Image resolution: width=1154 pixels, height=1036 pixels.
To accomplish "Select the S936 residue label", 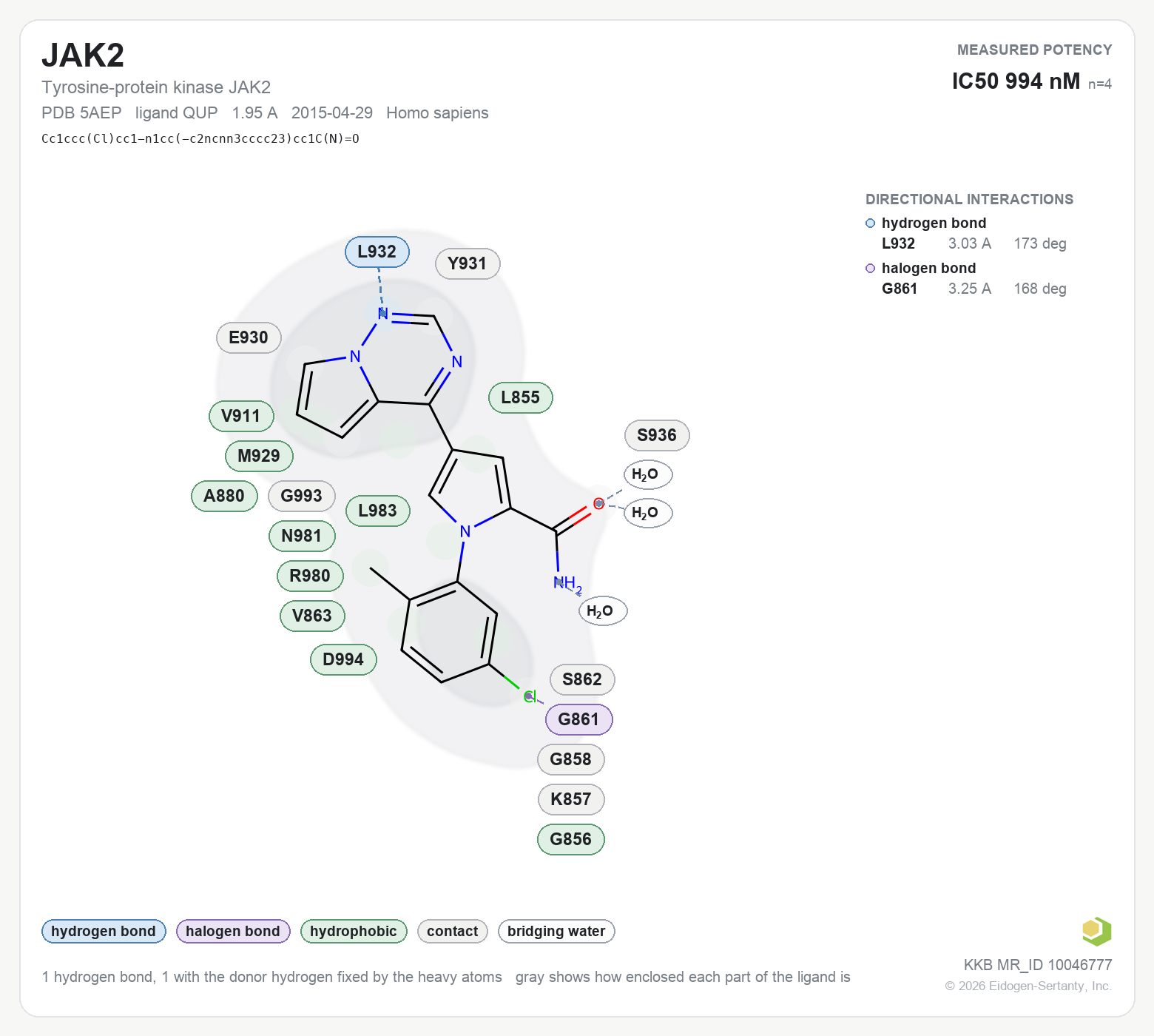I will pos(657,435).
